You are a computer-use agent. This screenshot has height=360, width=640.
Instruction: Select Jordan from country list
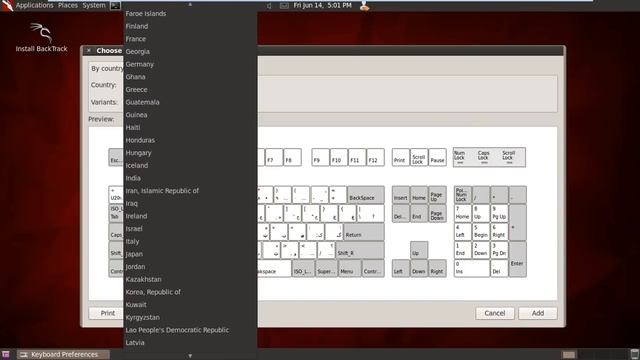[x=190, y=267]
